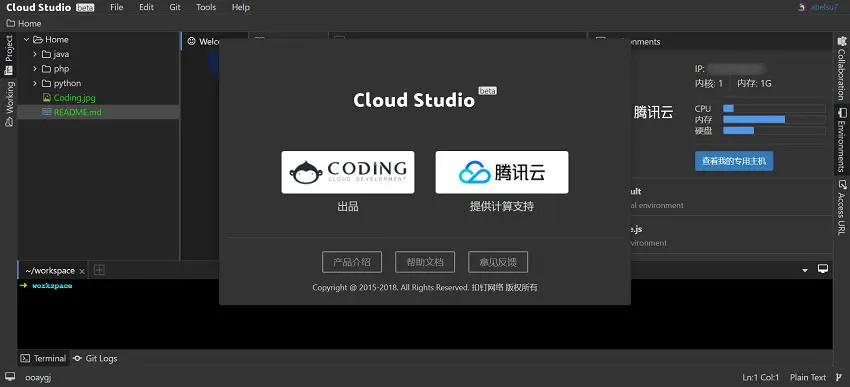Open the Access URL side panel tab

pyautogui.click(x=841, y=207)
